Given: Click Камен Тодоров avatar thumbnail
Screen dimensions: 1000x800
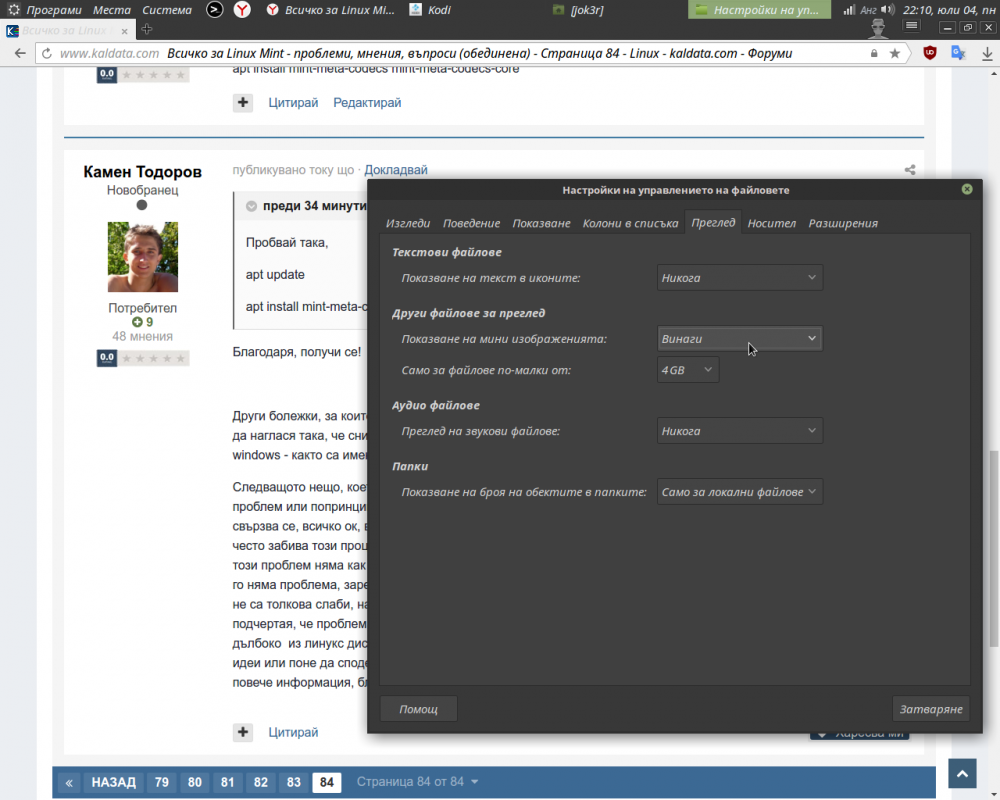Looking at the screenshot, I should [x=143, y=256].
